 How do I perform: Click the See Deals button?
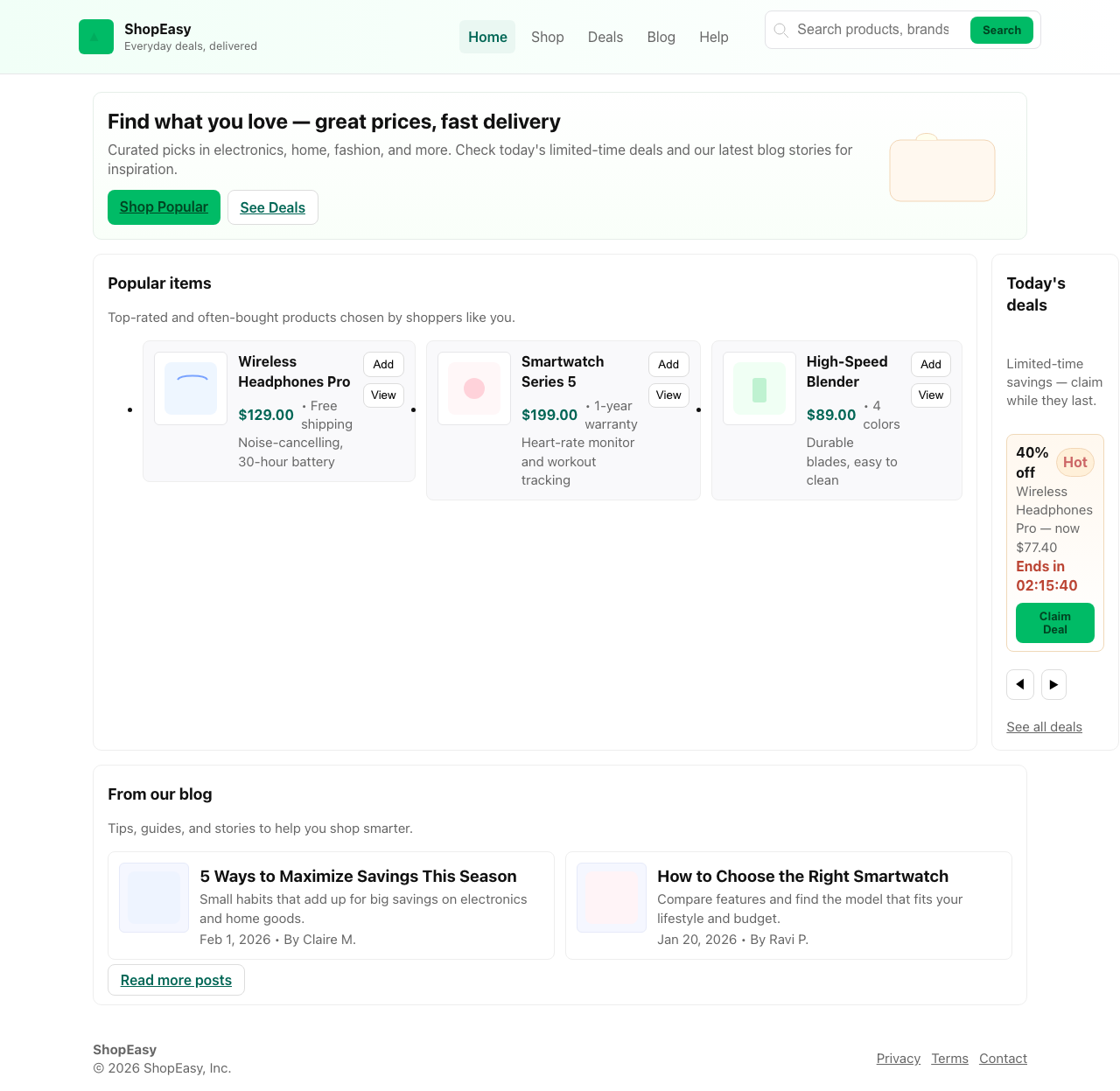[x=272, y=207]
